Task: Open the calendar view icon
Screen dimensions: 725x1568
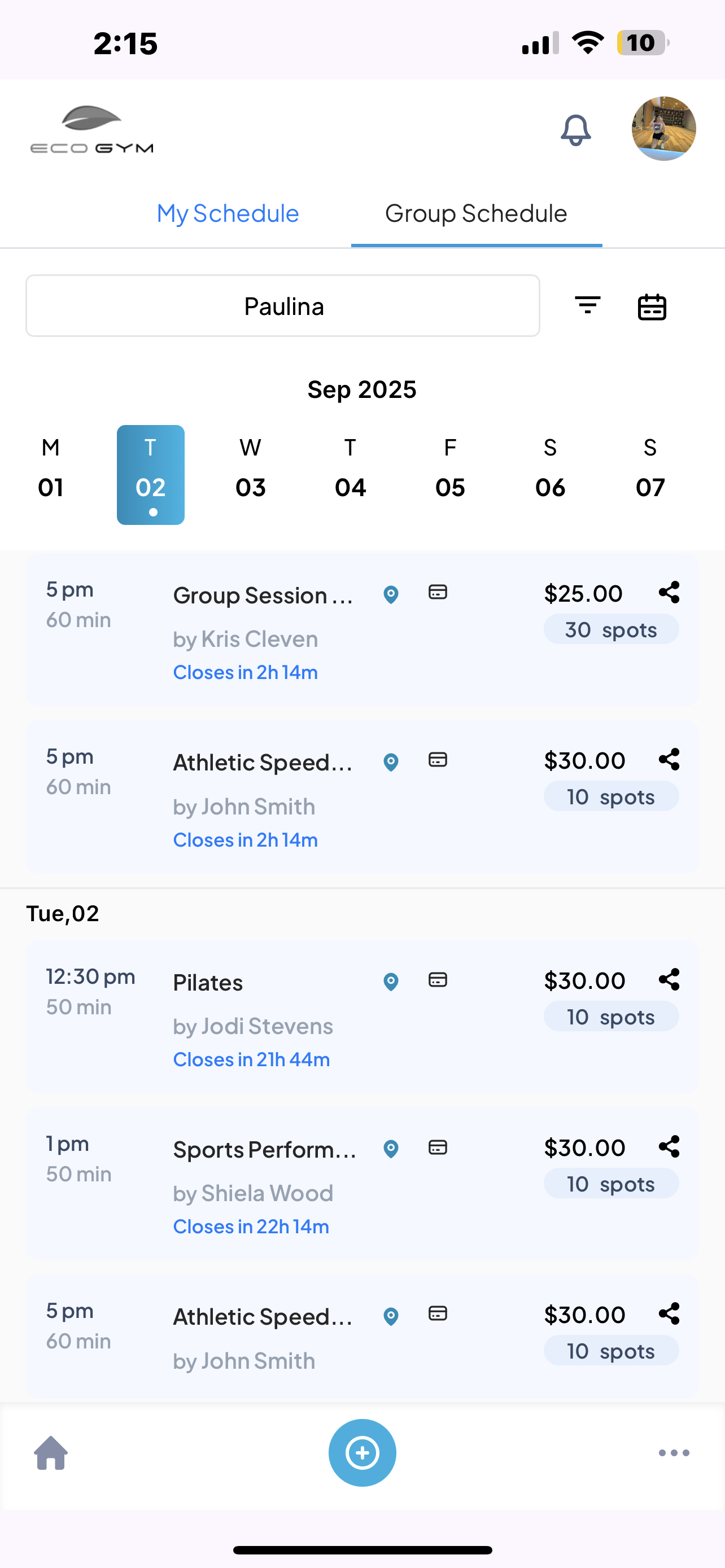Action: click(x=652, y=306)
